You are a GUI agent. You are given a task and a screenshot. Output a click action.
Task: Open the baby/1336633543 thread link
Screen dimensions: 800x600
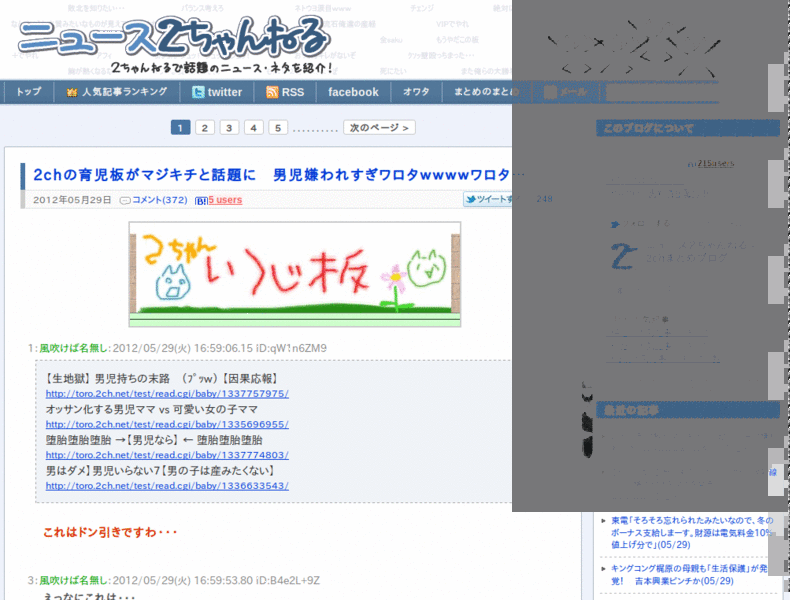click(167, 486)
